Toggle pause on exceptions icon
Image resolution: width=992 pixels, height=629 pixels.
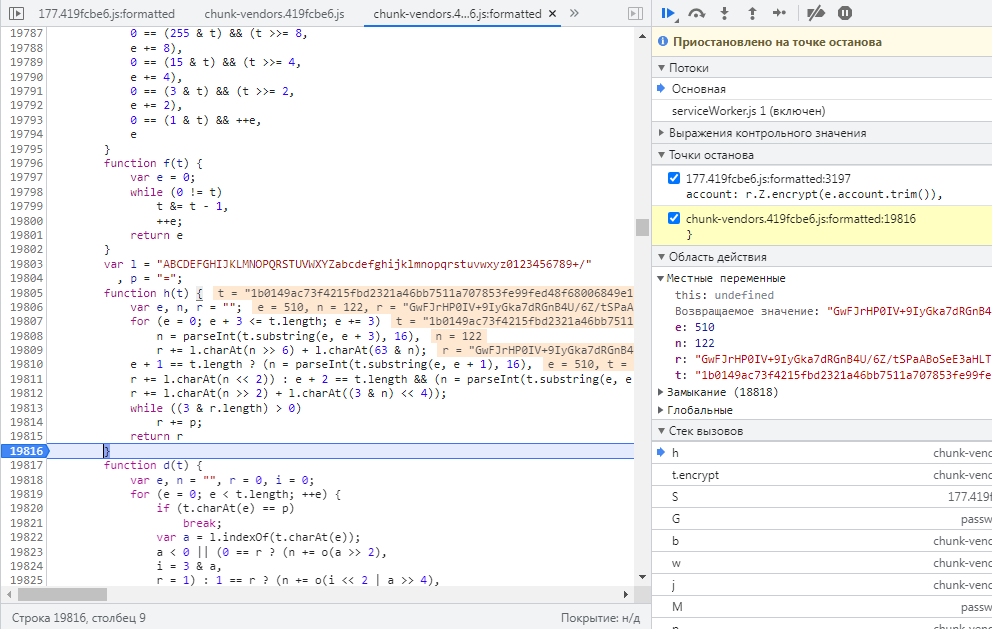point(845,13)
